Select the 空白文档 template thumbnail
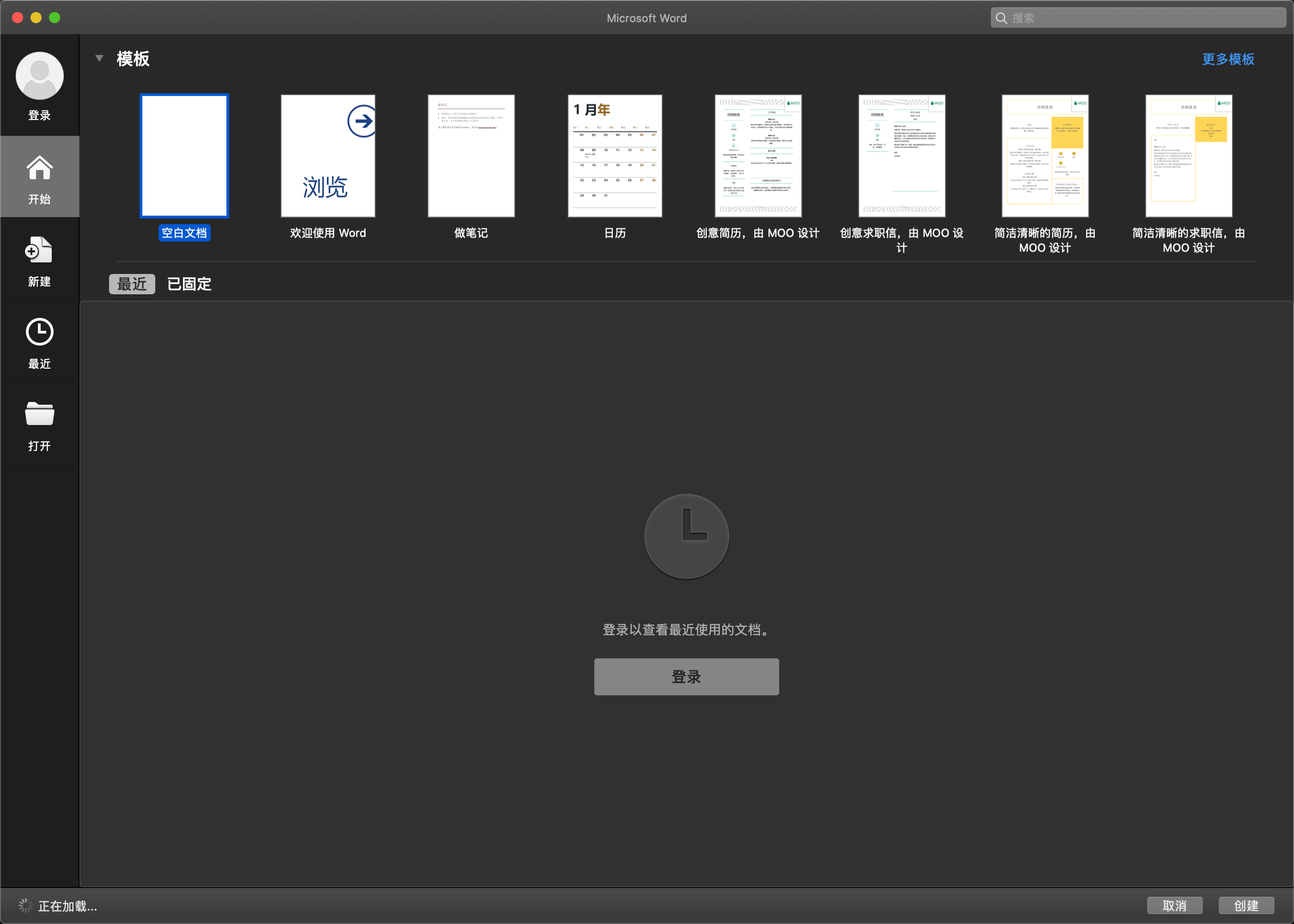1294x924 pixels. pyautogui.click(x=184, y=156)
